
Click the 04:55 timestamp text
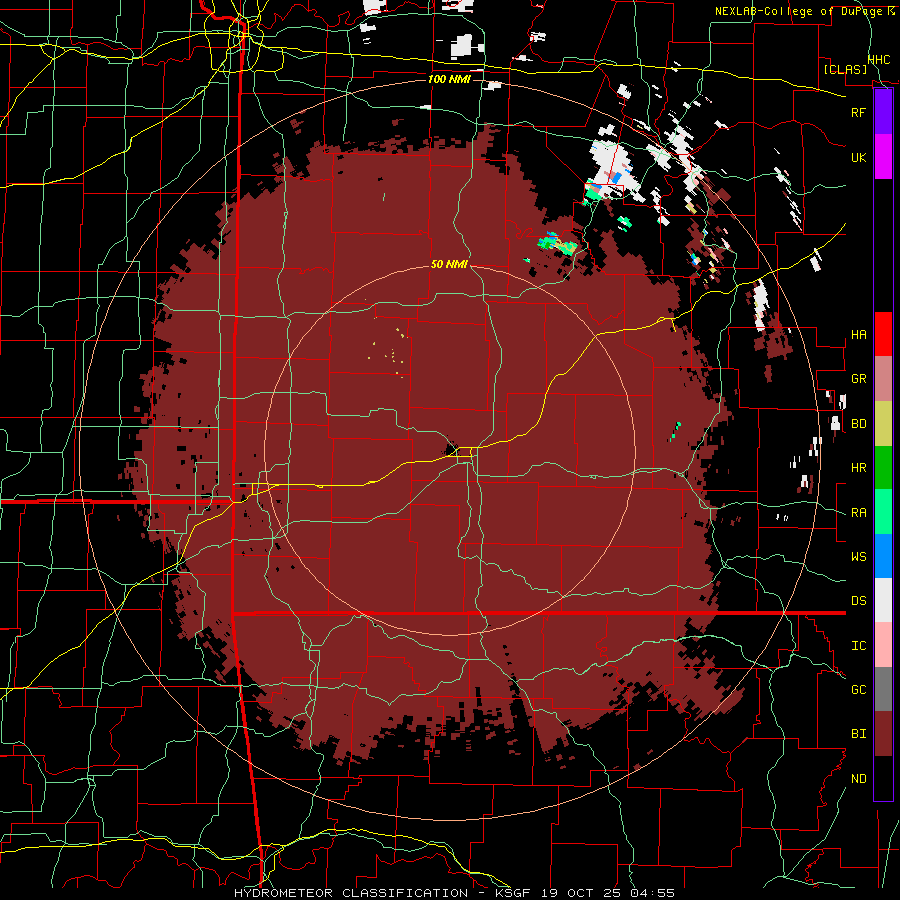[x=652, y=893]
